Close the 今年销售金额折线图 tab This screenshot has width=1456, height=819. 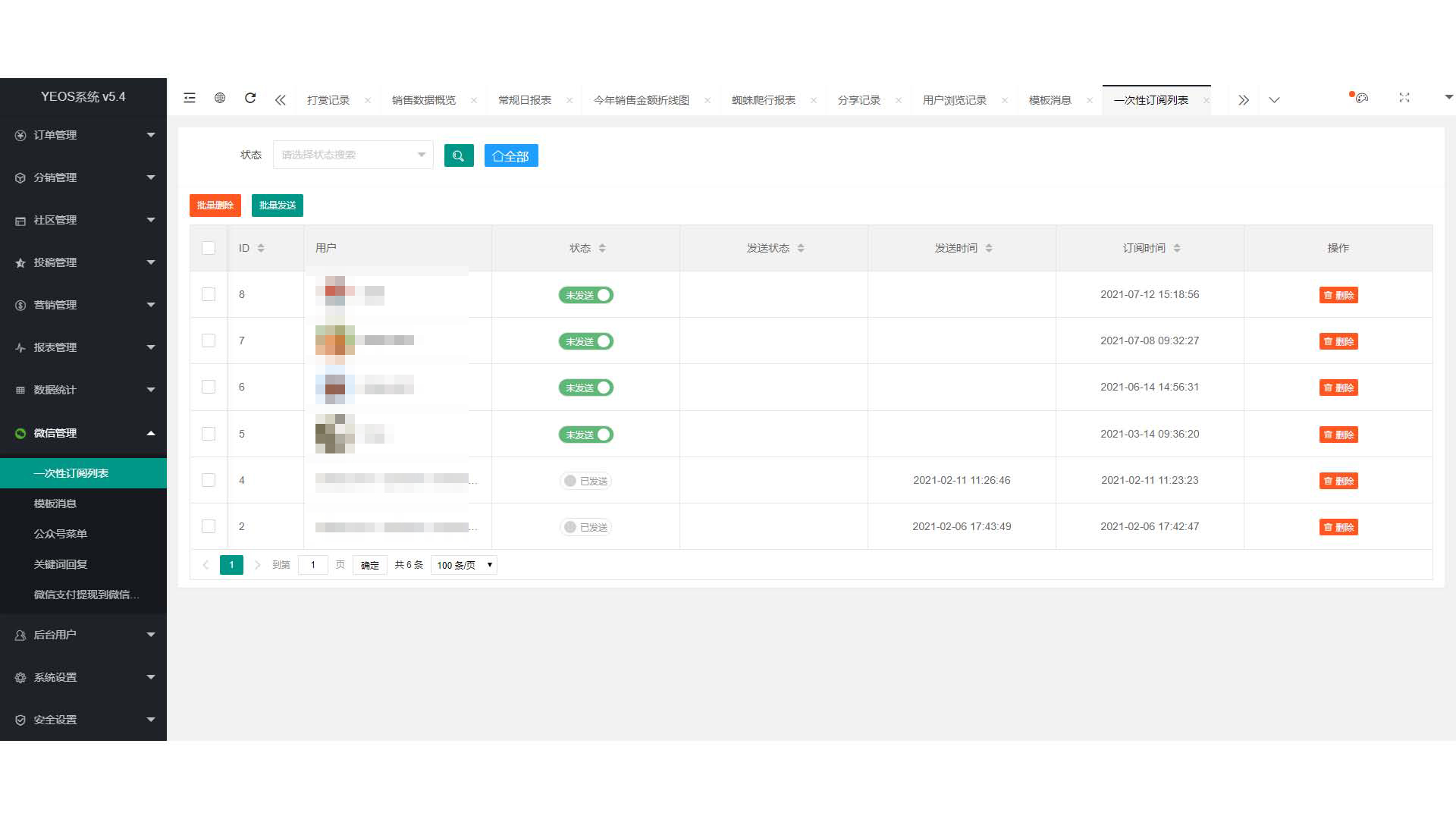click(708, 100)
